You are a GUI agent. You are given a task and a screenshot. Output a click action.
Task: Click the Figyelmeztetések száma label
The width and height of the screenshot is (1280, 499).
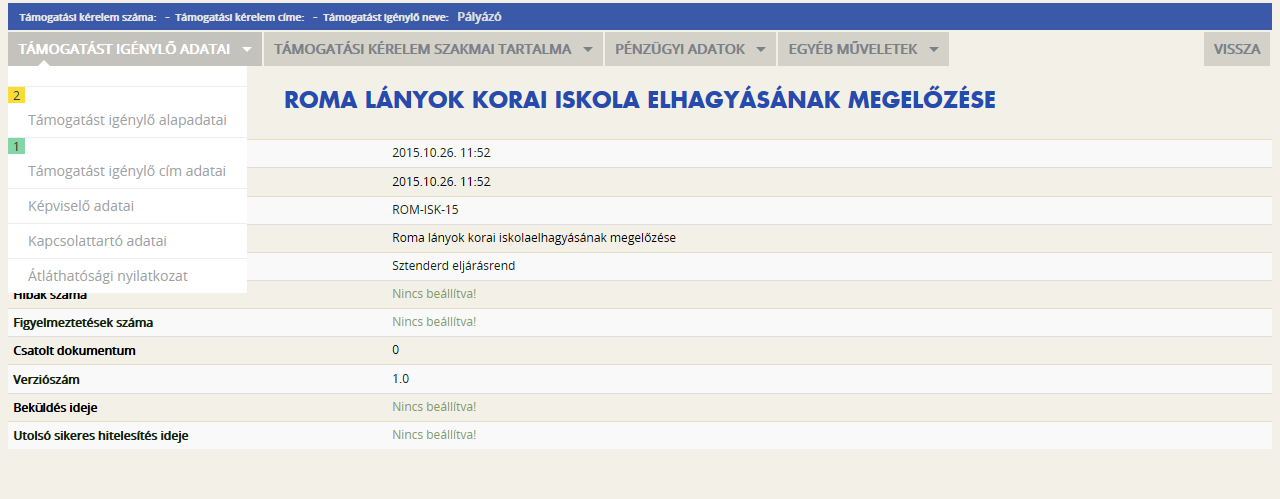tap(83, 323)
